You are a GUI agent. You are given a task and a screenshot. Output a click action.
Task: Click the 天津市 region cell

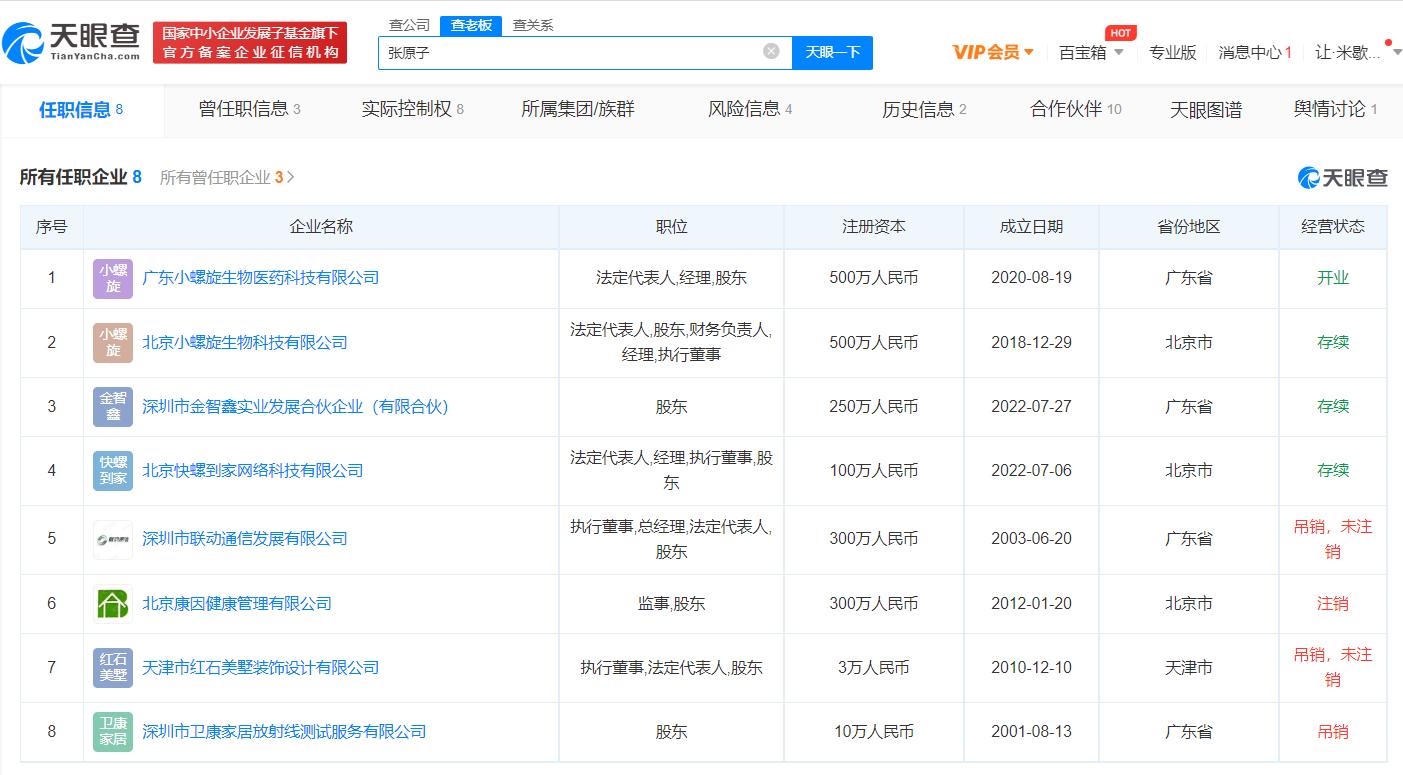pos(1189,668)
